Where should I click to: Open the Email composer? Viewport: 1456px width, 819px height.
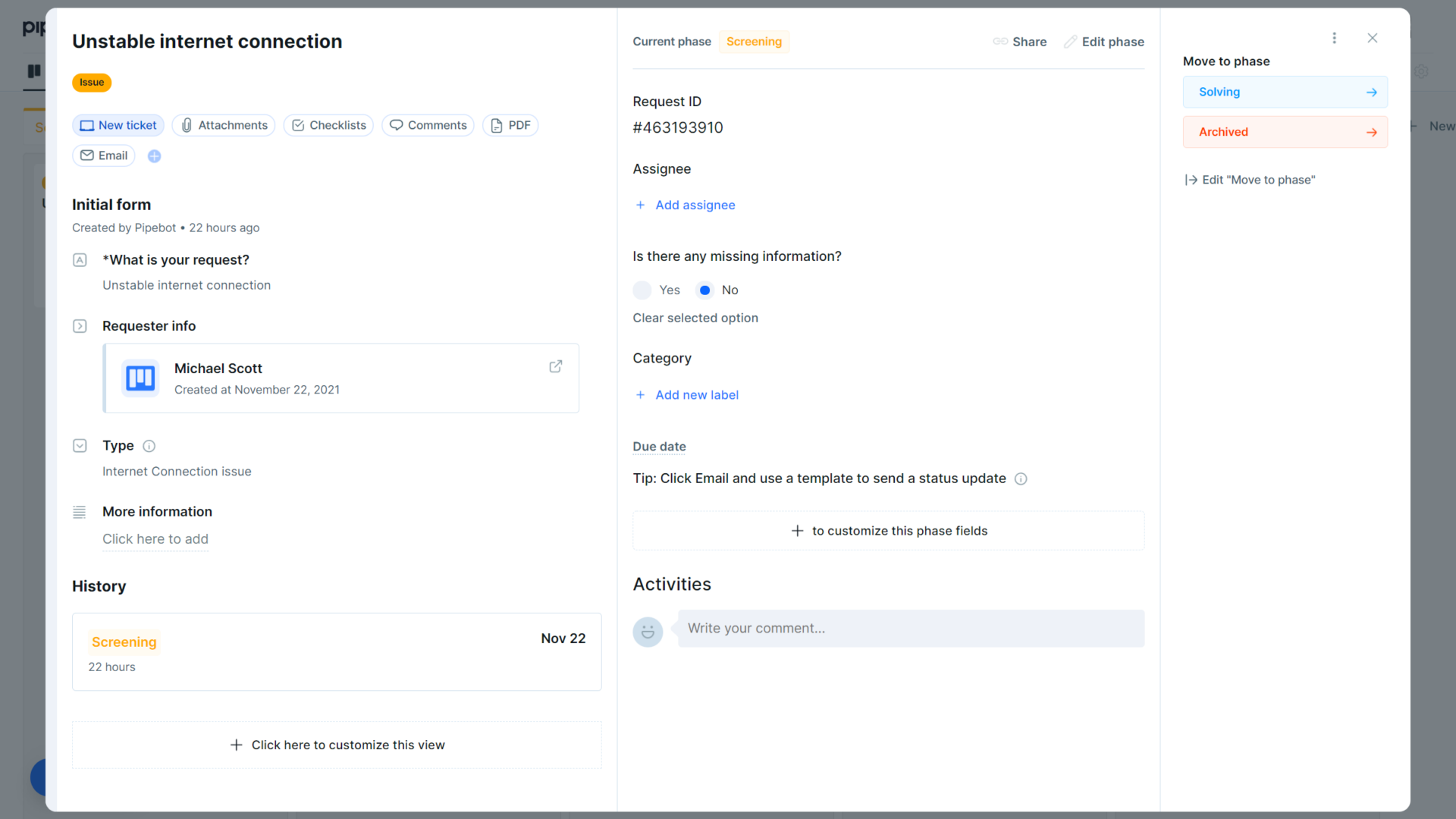click(x=103, y=155)
